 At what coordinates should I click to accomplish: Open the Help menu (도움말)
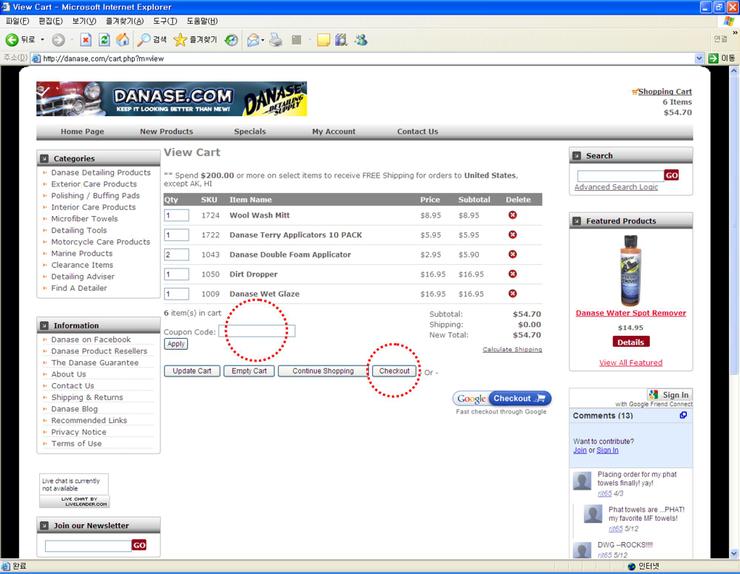coord(202,21)
